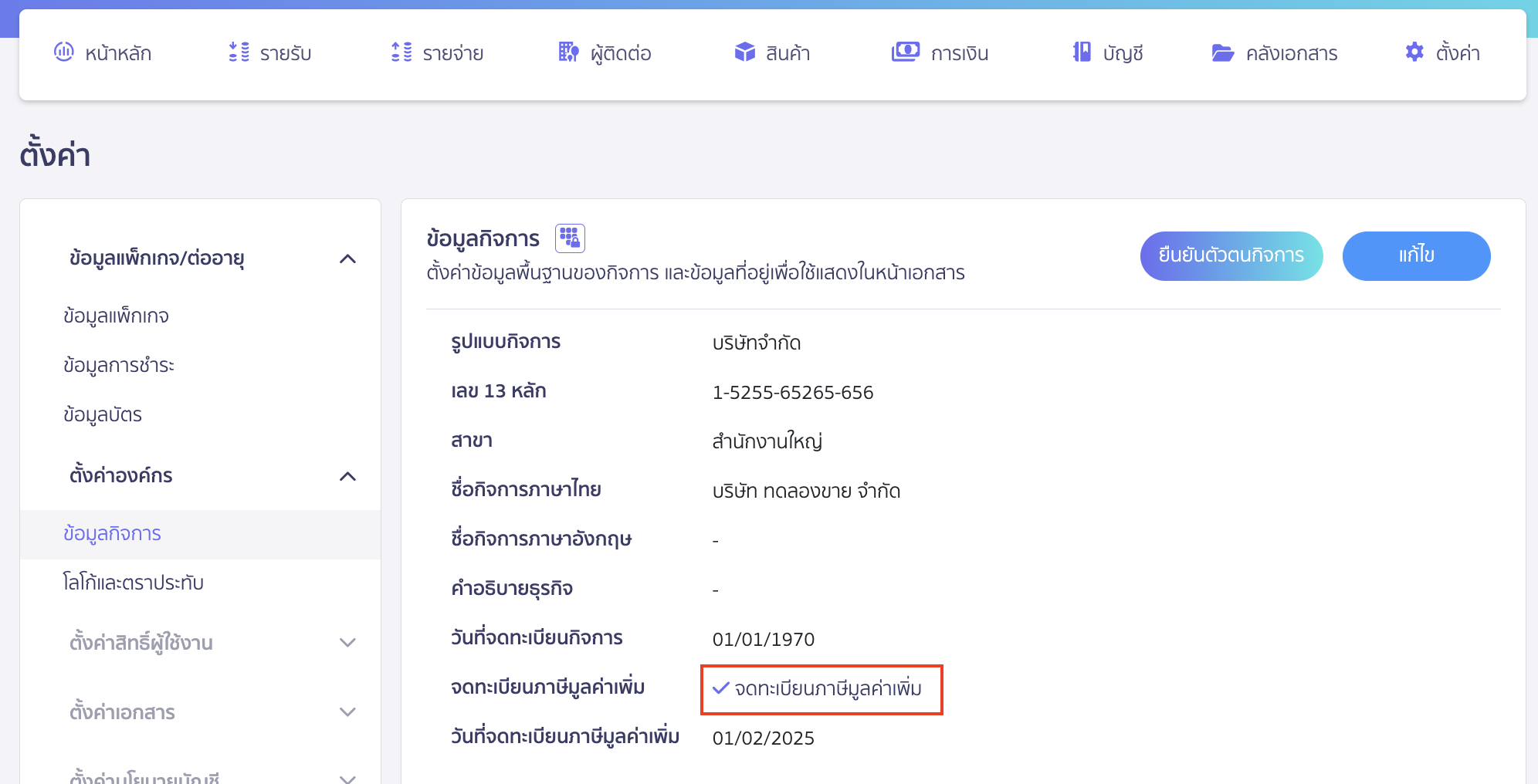The image size is (1538, 784).
Task: Click the หน้าหลัก dashboard icon
Action: [x=63, y=52]
